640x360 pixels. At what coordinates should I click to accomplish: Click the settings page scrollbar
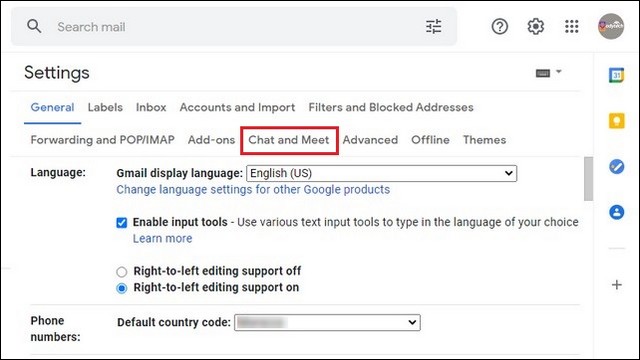pos(588,179)
